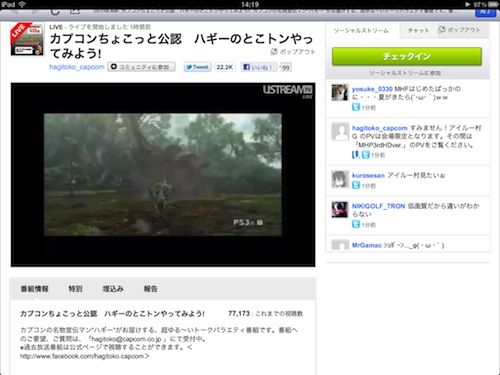Screen dimensions: 500x375
Task: Click the video player area
Action: [x=163, y=175]
